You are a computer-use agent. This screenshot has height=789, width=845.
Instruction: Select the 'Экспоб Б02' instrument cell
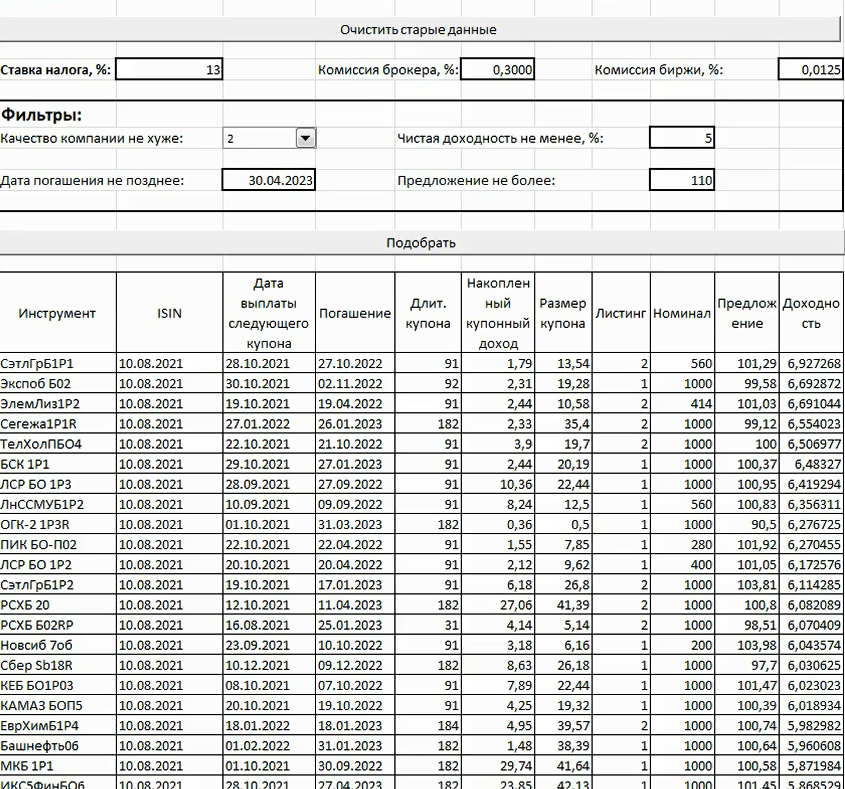click(x=58, y=384)
